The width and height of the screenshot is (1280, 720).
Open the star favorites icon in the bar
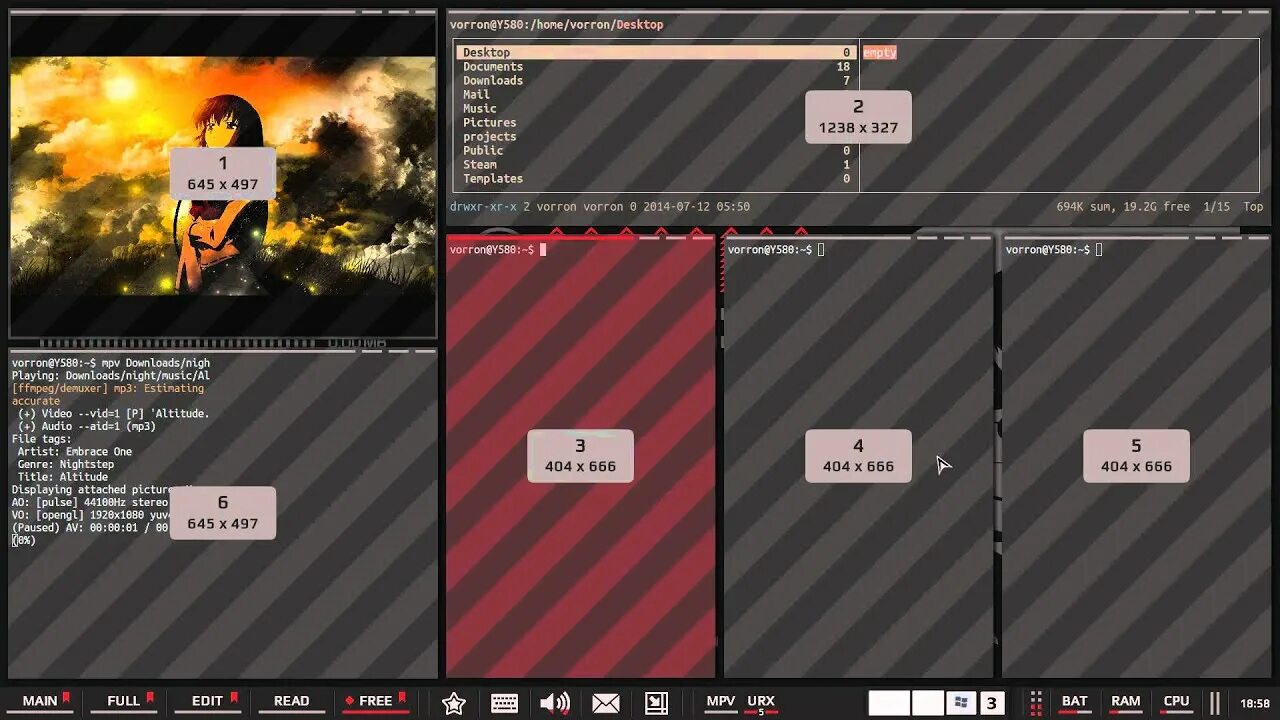pos(454,702)
